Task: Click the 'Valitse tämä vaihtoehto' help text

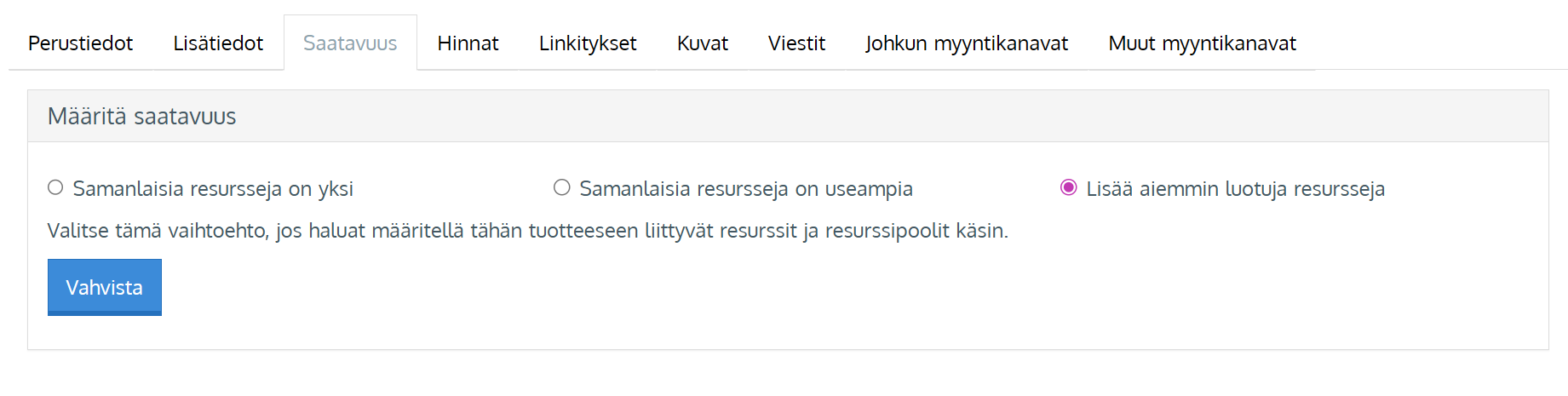Action: coord(527,231)
